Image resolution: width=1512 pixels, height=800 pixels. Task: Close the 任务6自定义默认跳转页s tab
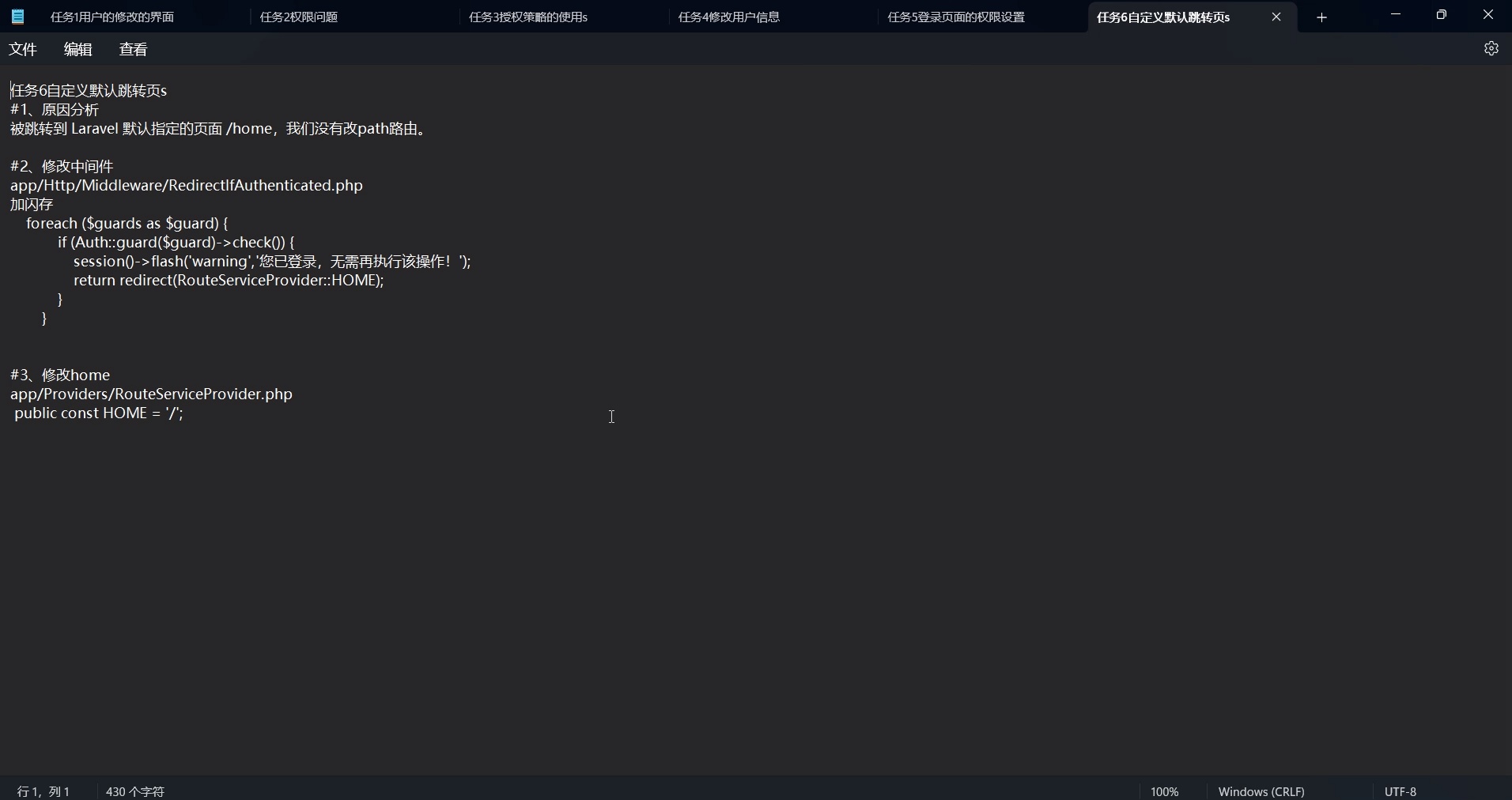(x=1276, y=17)
